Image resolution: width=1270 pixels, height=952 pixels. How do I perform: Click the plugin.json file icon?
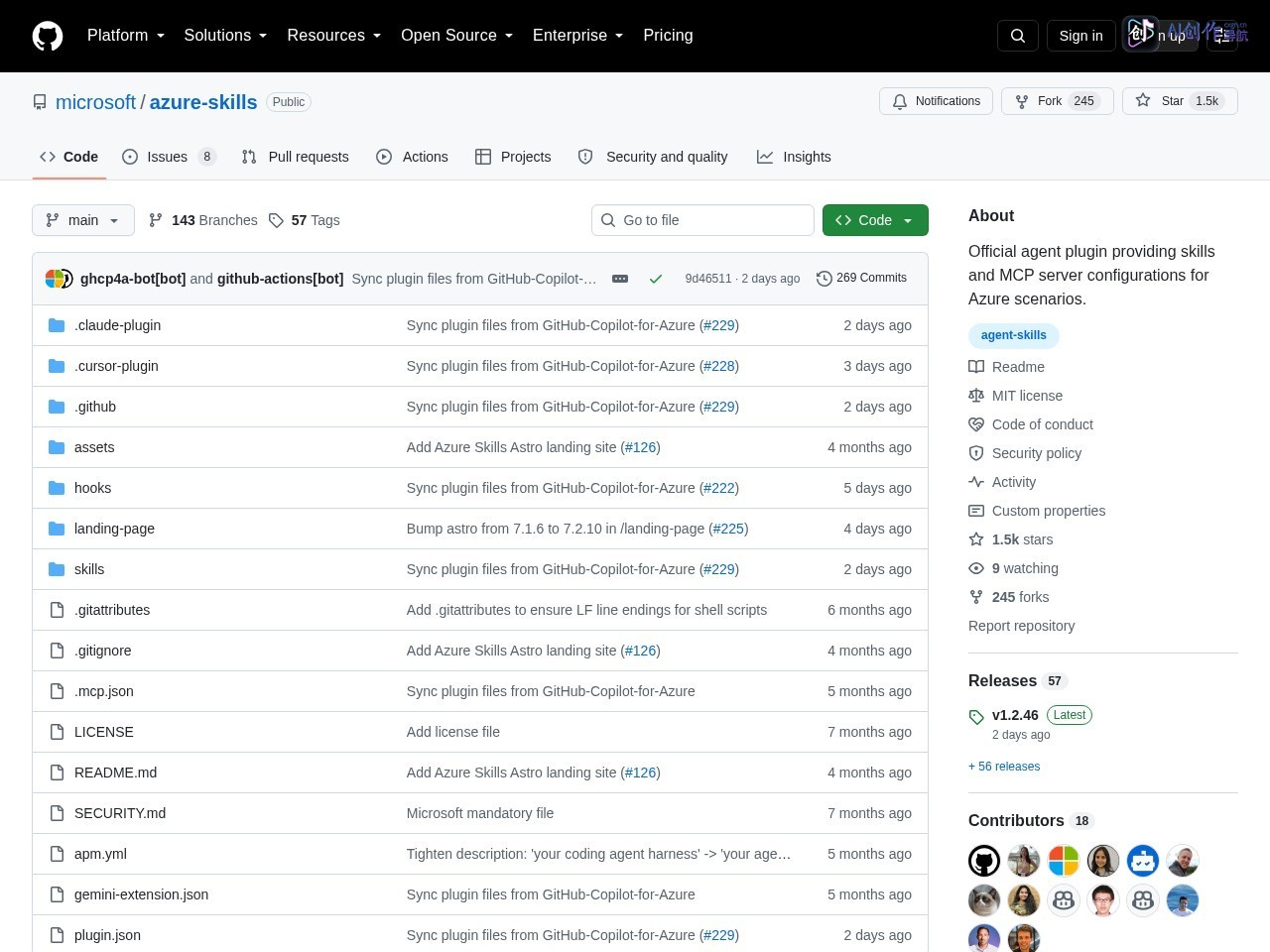(57, 935)
